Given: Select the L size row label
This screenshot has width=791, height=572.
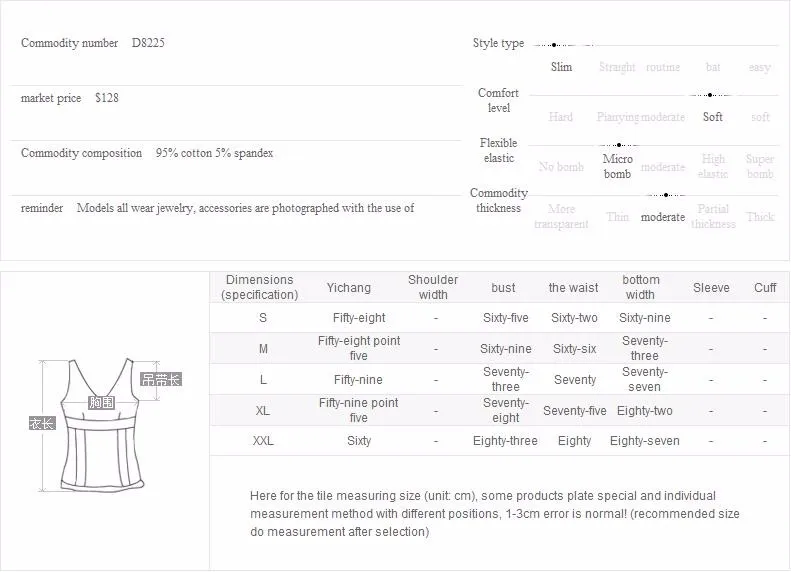Looking at the screenshot, I should tap(263, 380).
